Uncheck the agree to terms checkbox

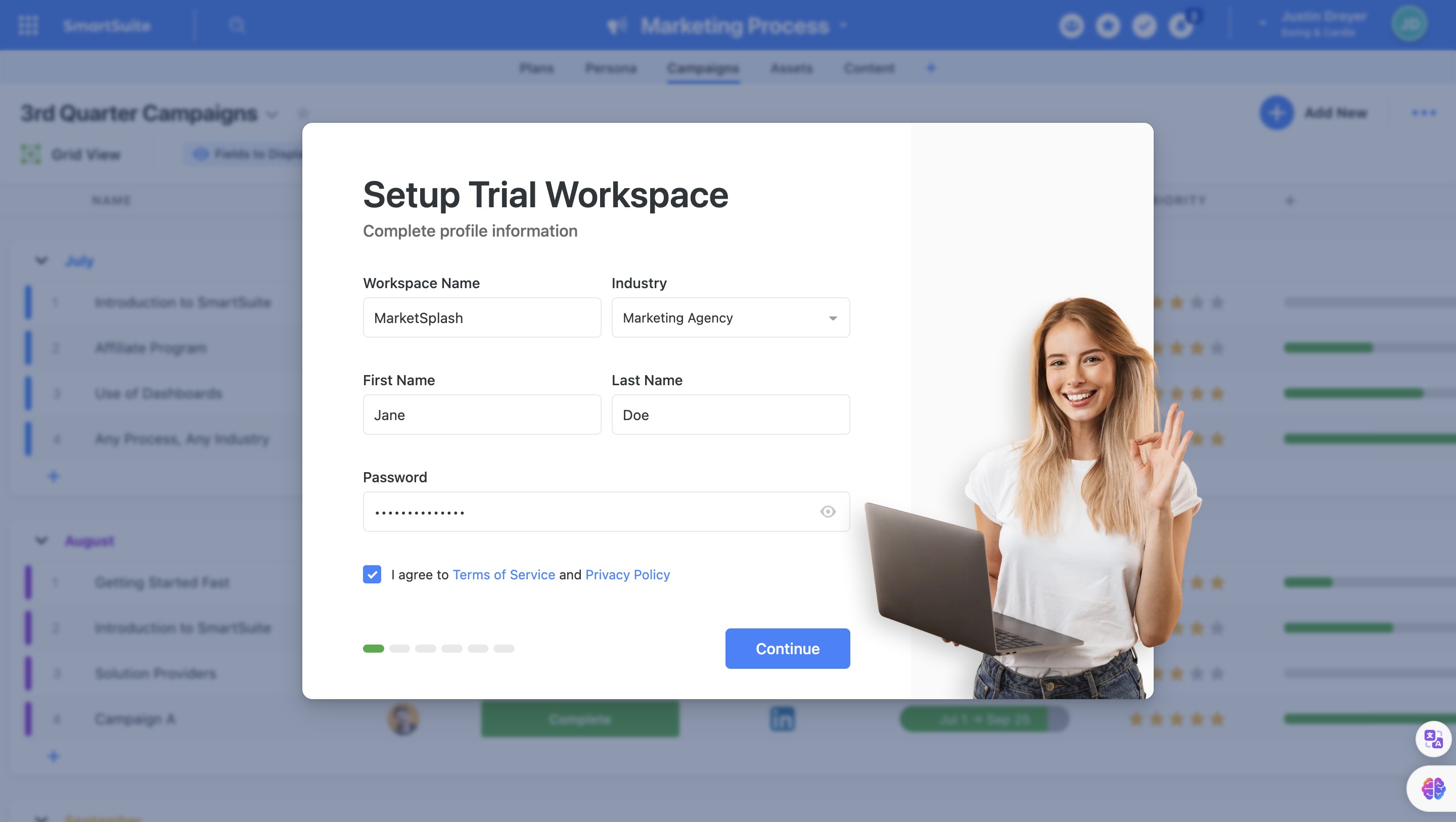coord(372,574)
